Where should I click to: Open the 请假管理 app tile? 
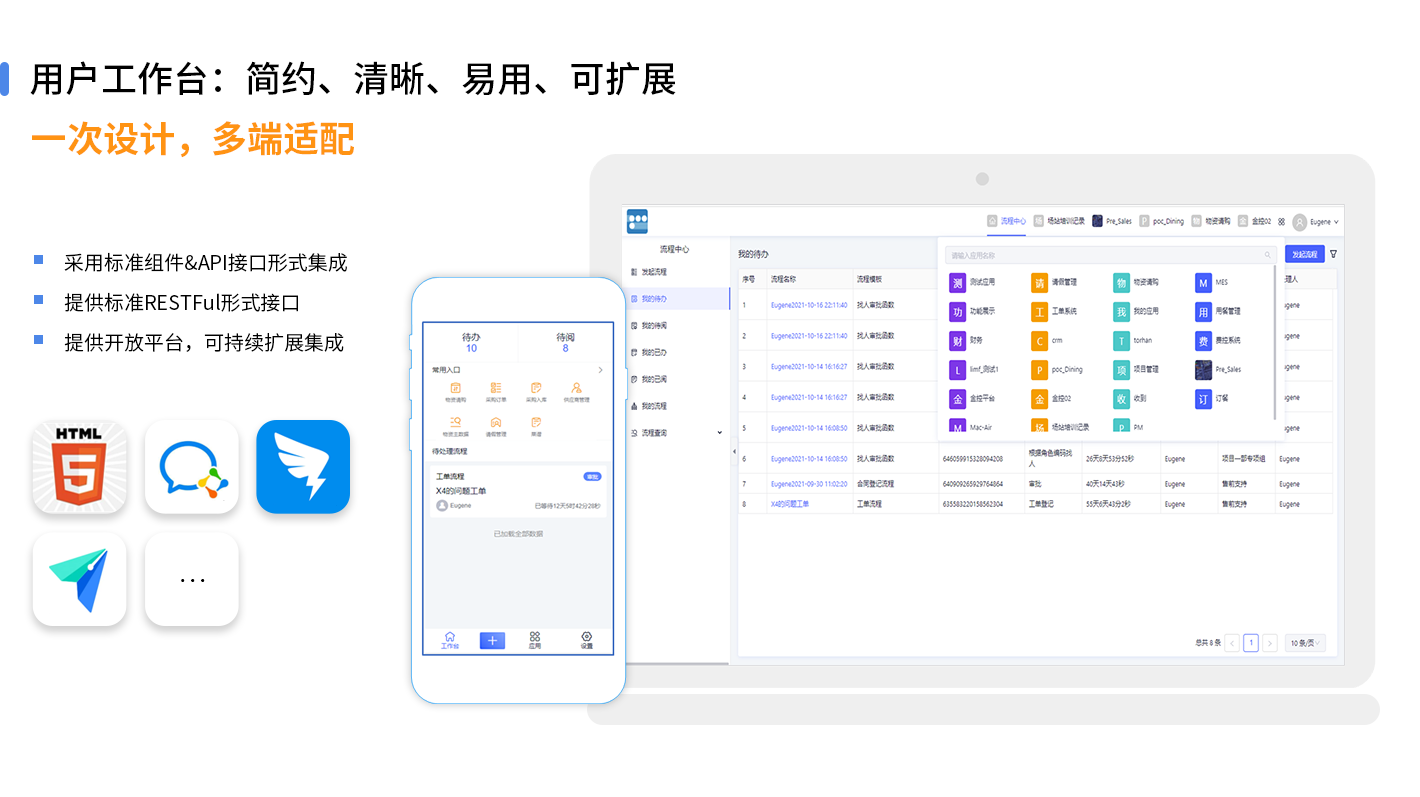point(1055,283)
